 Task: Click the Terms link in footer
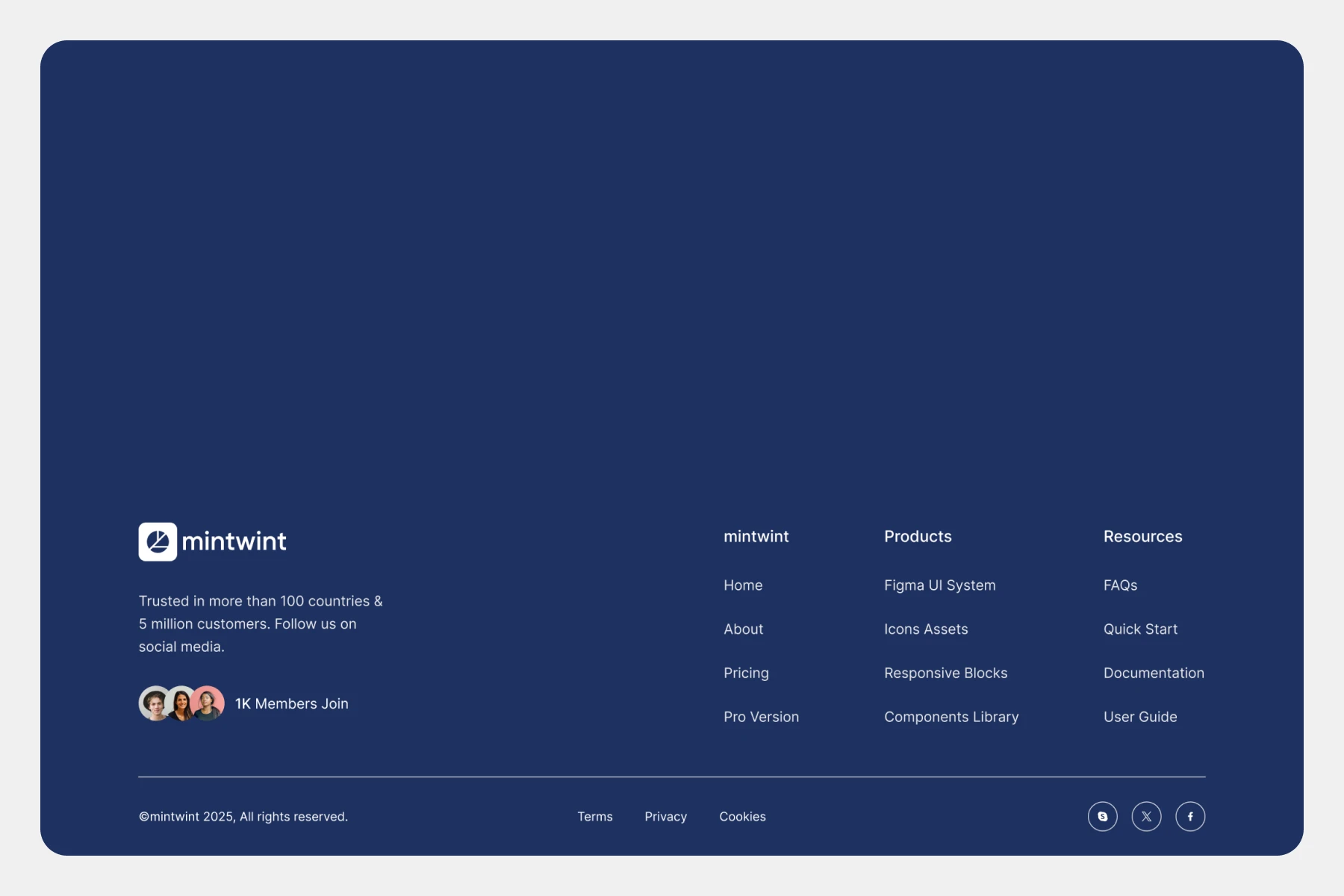point(594,817)
